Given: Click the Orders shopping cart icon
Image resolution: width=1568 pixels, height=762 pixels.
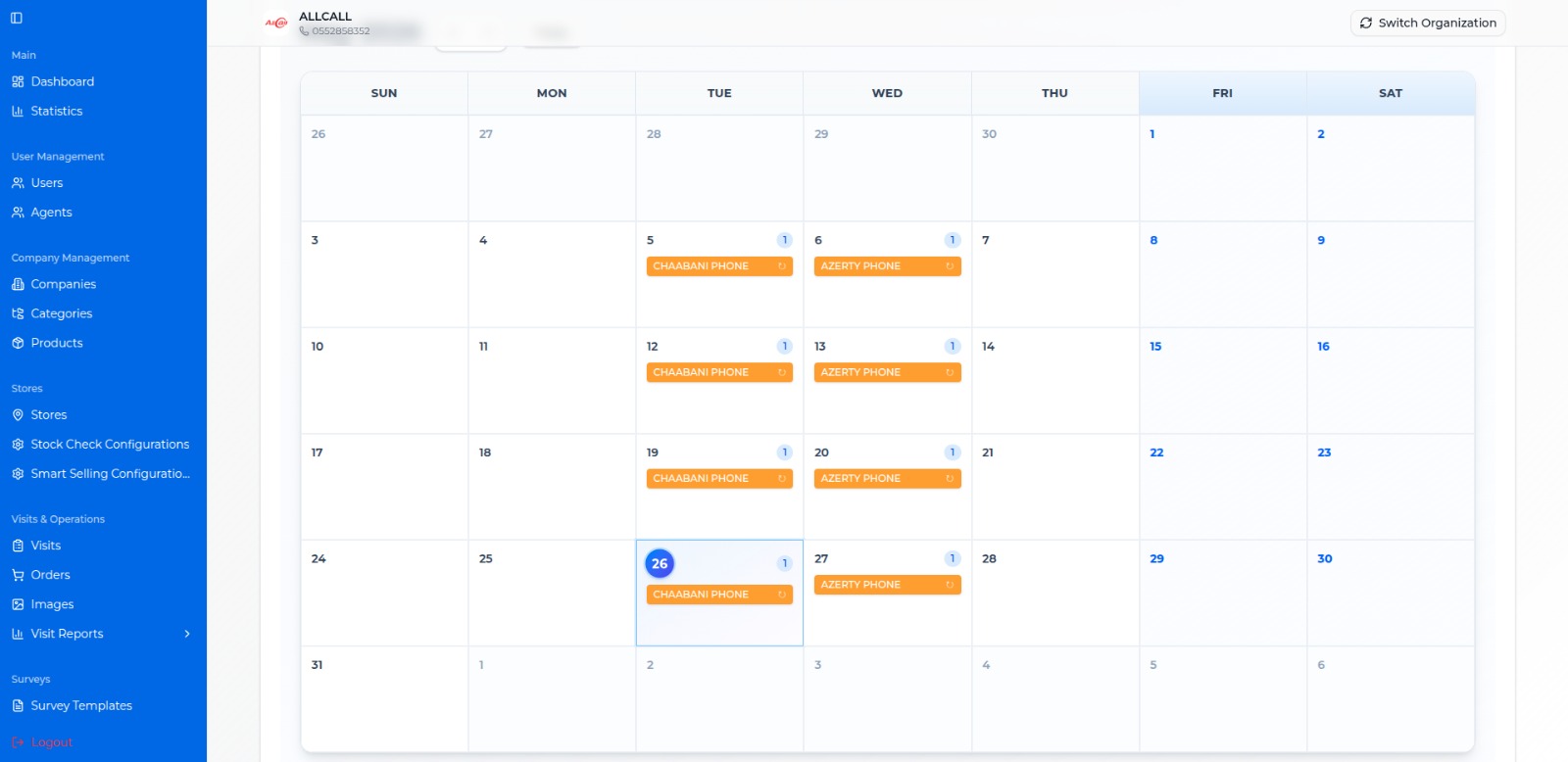Looking at the screenshot, I should [18, 575].
